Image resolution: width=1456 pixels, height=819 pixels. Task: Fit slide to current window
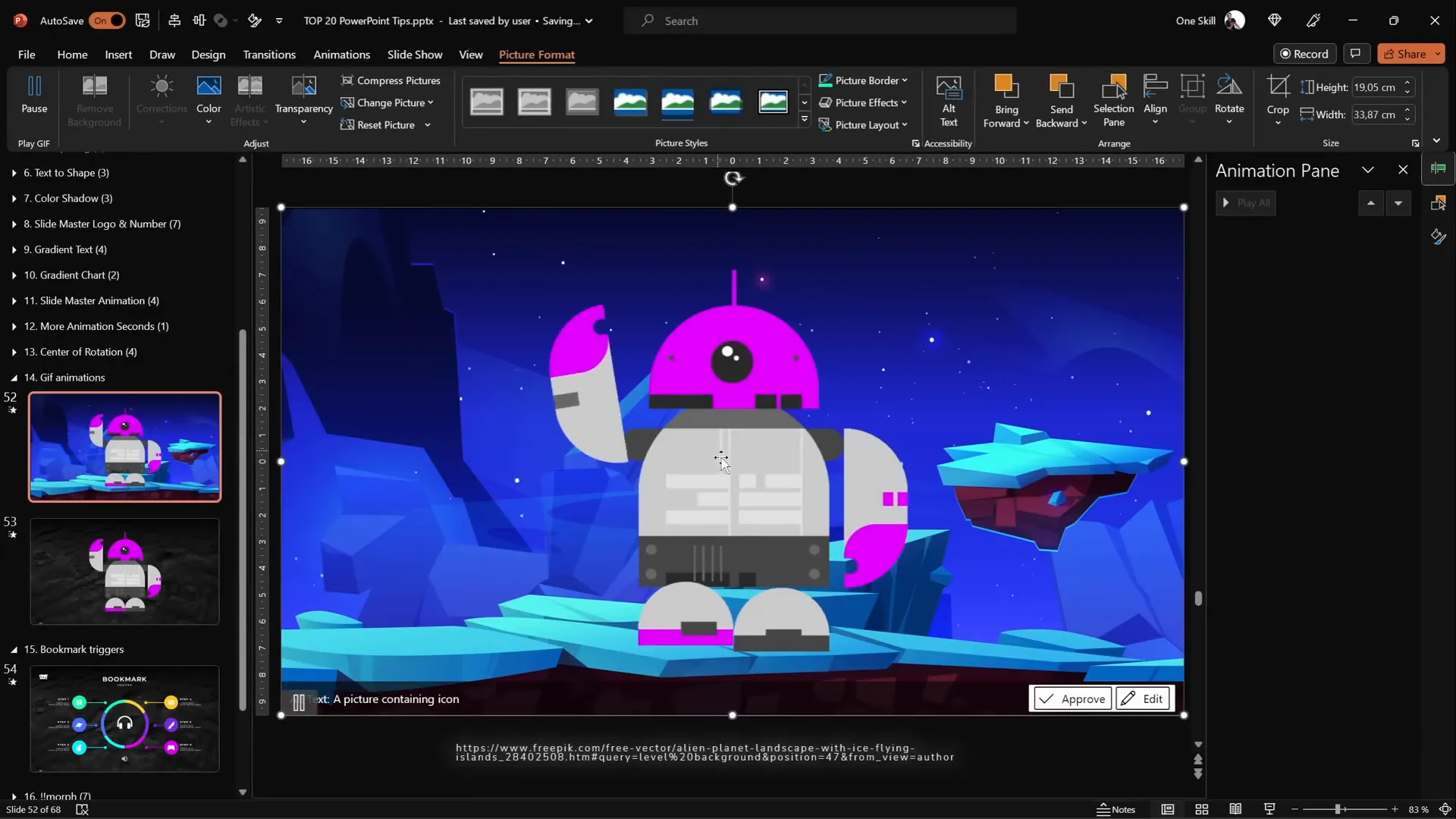(1445, 809)
